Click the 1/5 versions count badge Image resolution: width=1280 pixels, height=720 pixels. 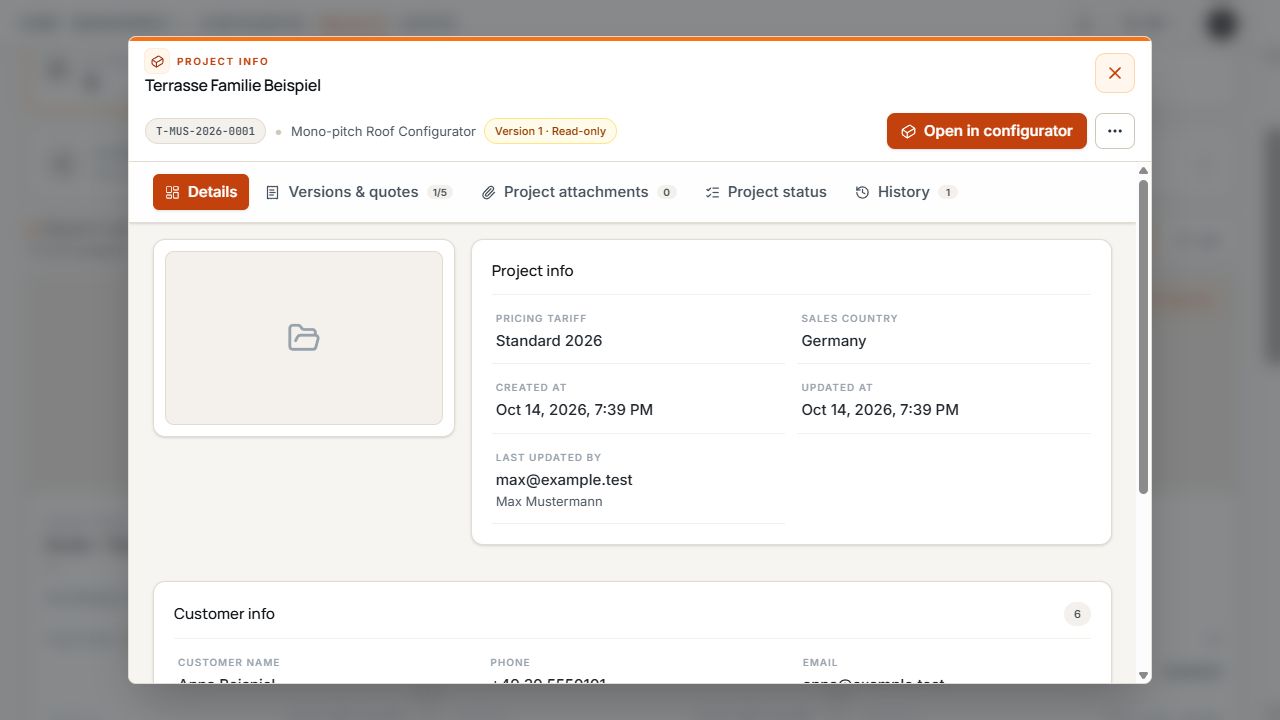(x=440, y=192)
